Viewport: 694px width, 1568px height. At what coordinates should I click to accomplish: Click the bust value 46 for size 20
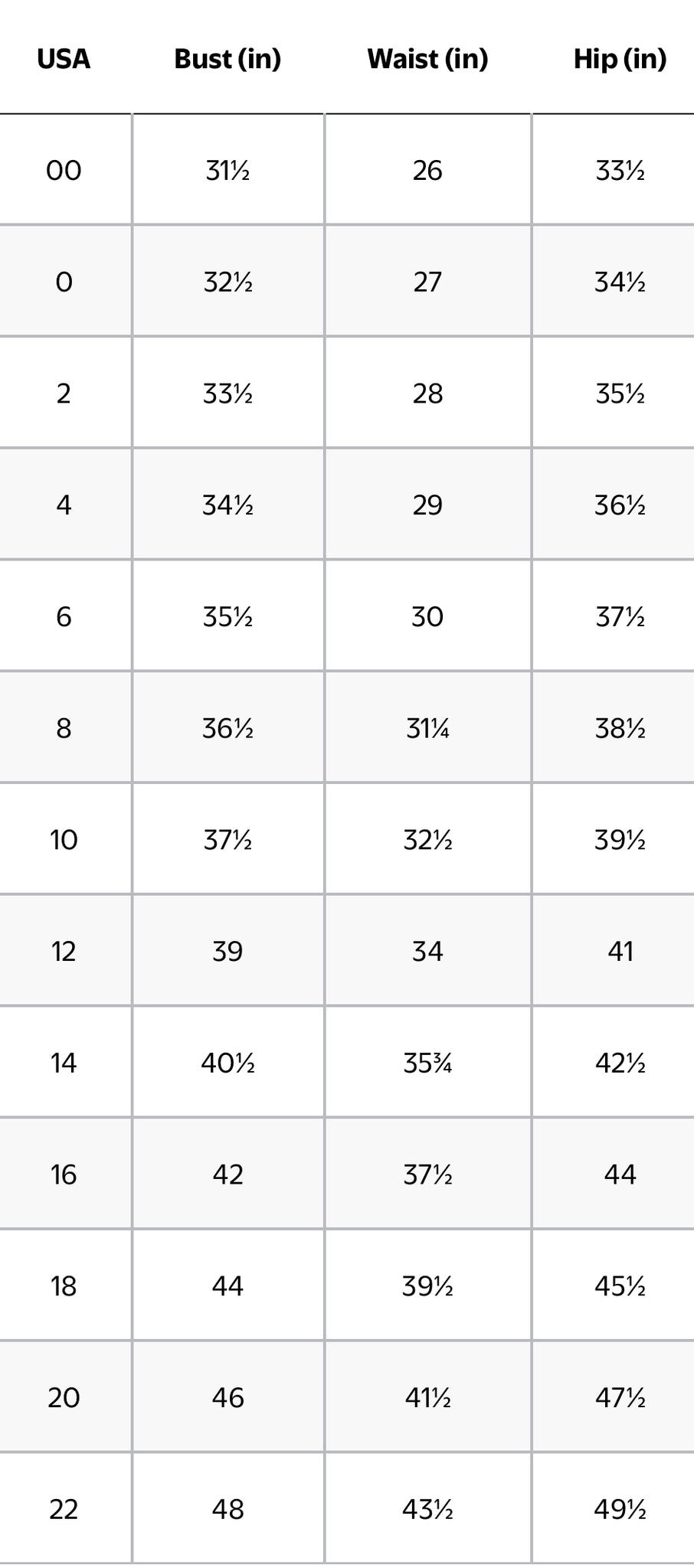click(228, 1397)
